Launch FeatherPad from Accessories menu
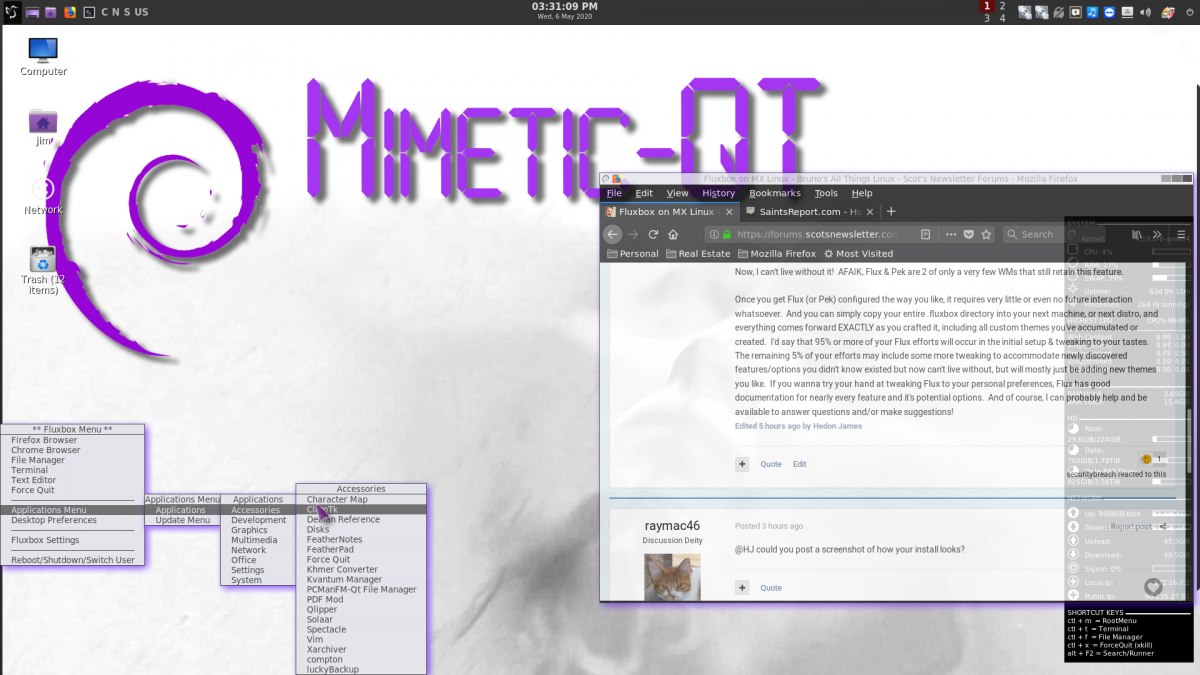Viewport: 1200px width, 675px height. click(x=361, y=549)
